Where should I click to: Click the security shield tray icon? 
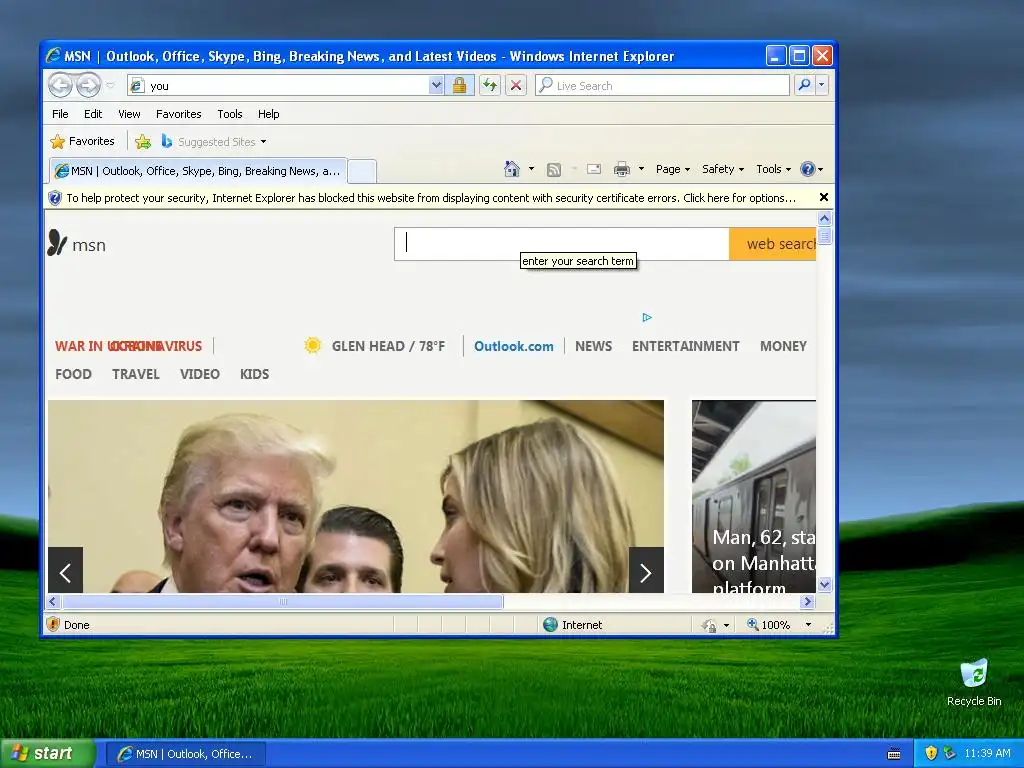coord(931,753)
